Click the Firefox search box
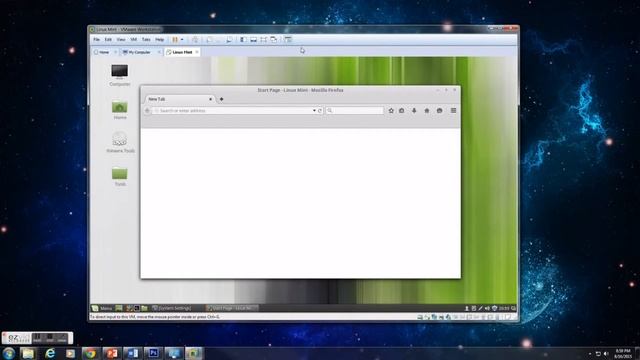Screen dimensions: 640x360 click(355, 111)
